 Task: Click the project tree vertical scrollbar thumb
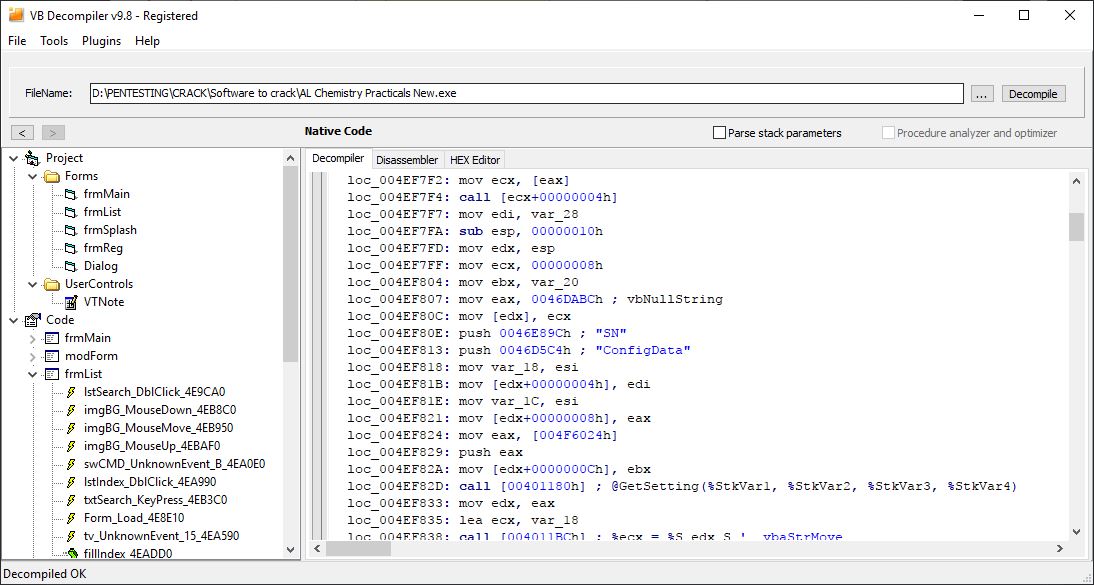click(291, 265)
